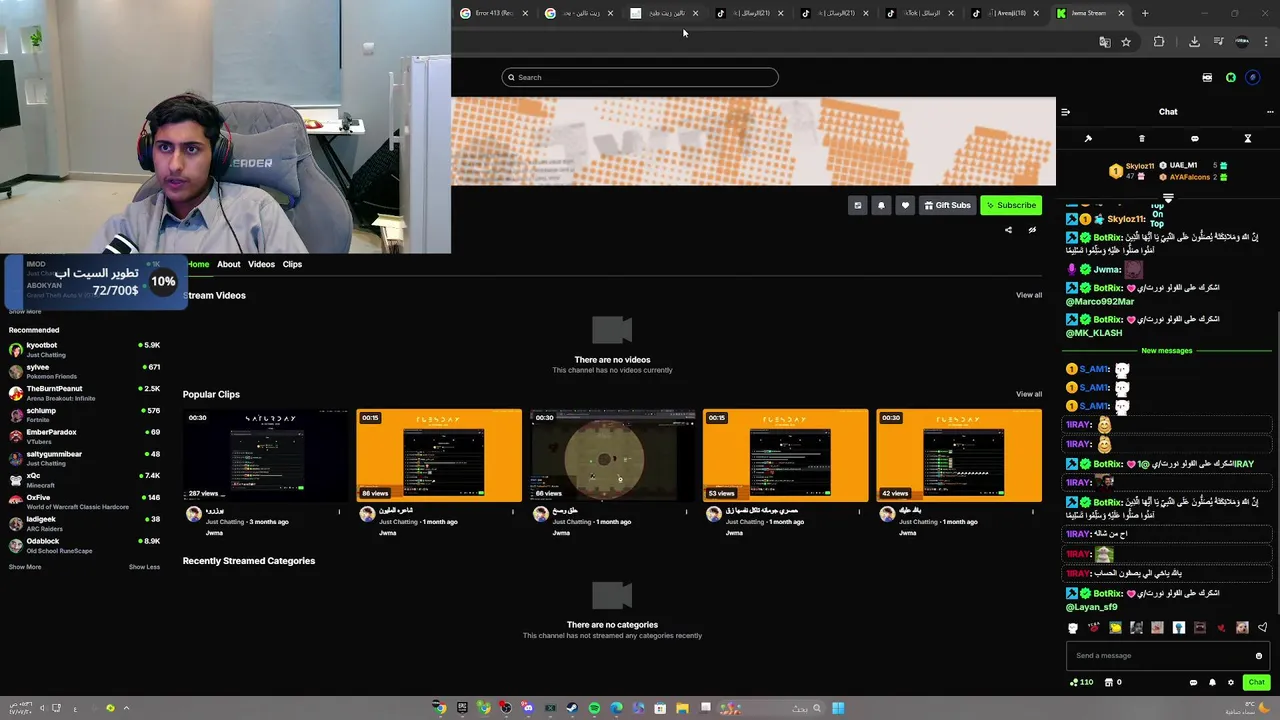Image resolution: width=1280 pixels, height=720 pixels.
Task: Click the notification bell beside Gift Subs
Action: (x=881, y=205)
